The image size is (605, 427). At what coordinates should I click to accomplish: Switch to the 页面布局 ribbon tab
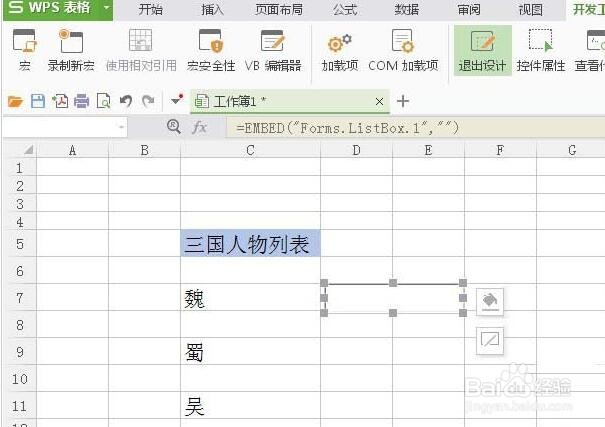279,9
